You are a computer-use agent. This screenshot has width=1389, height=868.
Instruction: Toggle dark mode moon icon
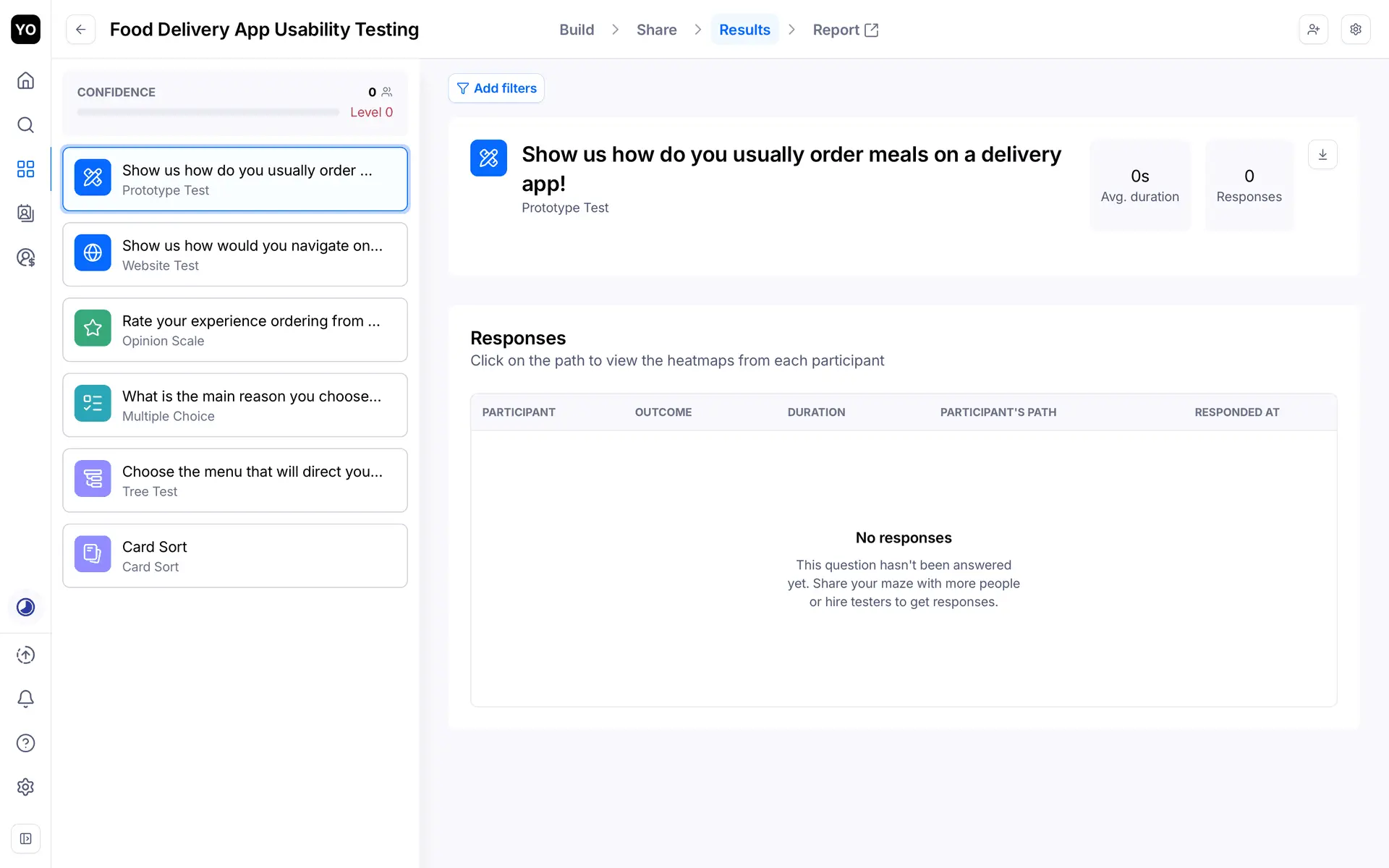[25, 607]
